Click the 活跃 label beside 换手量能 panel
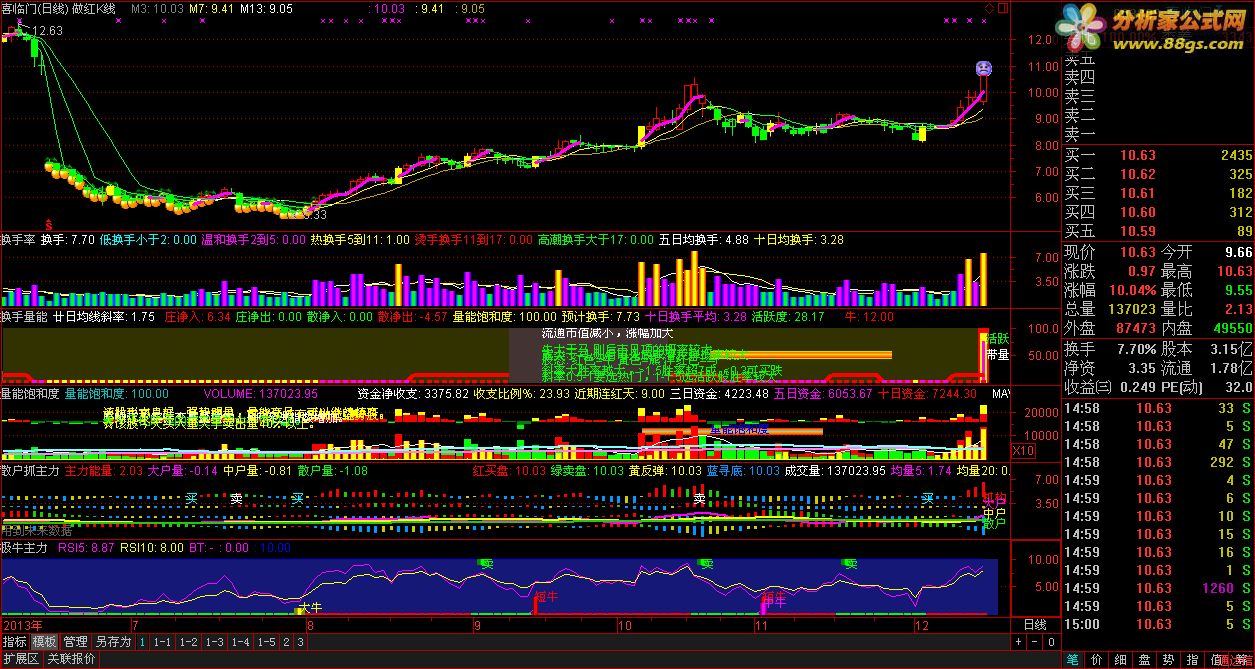 pos(997,337)
